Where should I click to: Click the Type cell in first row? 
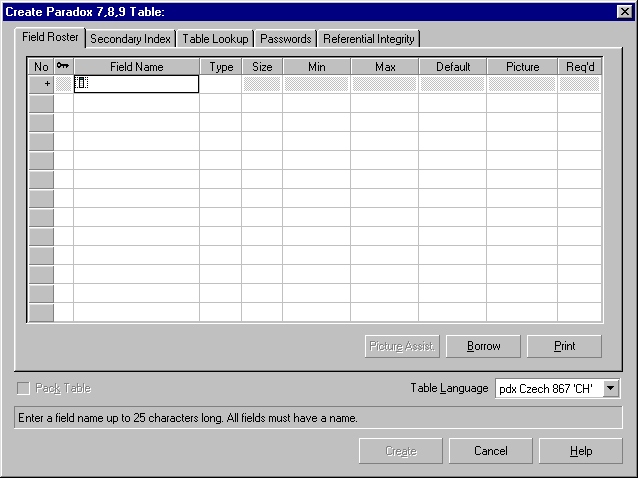click(220, 84)
